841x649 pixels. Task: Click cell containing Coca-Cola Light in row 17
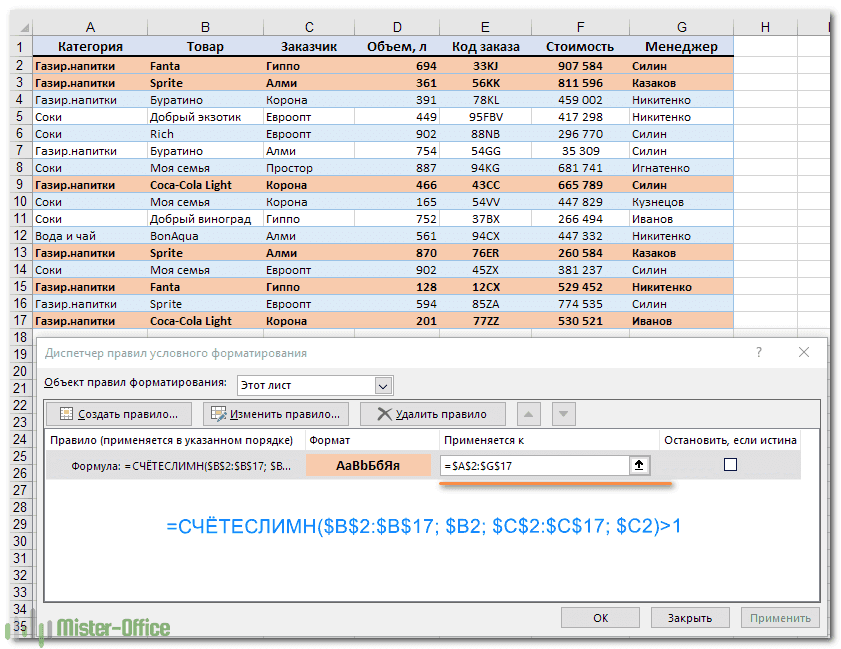[203, 321]
